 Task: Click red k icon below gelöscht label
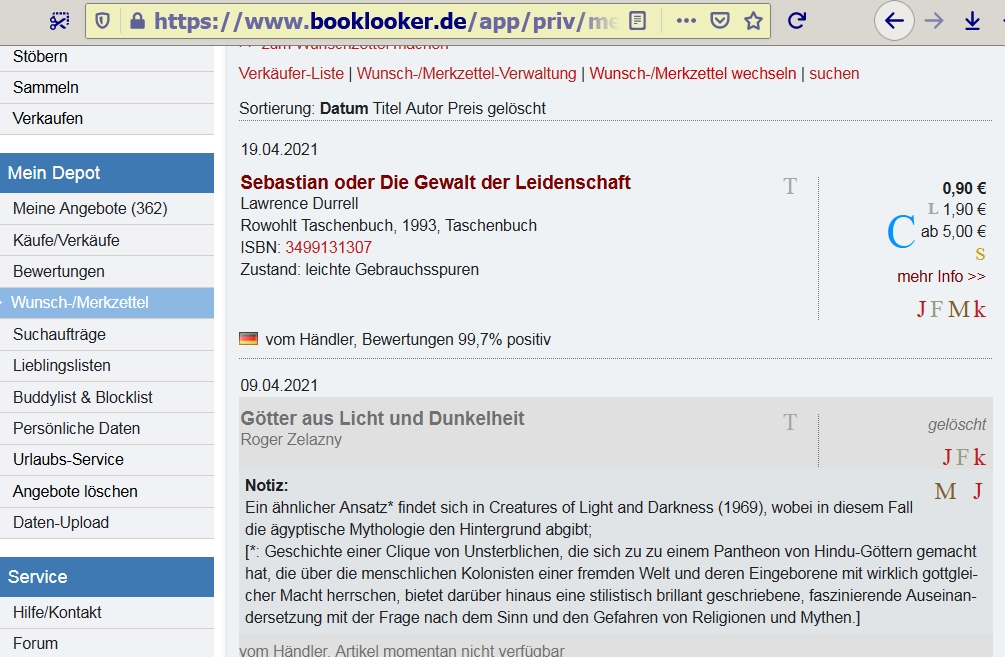[979, 458]
